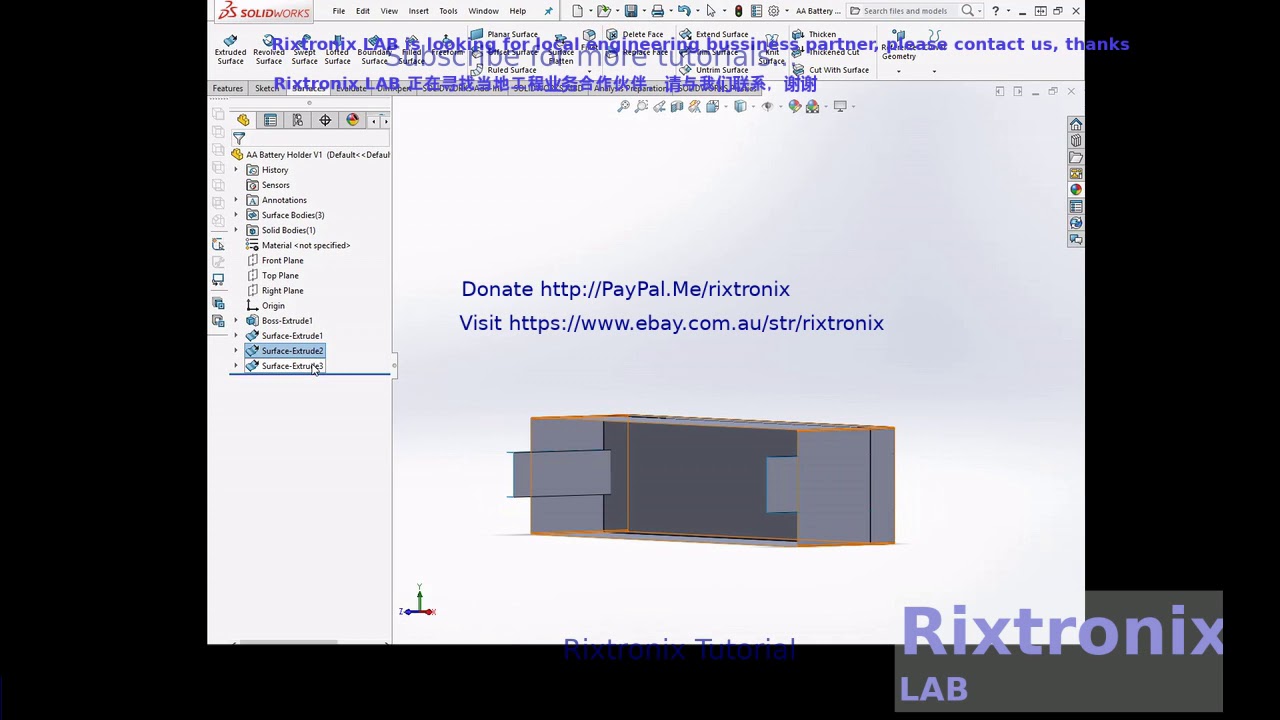Switch to the Features tab

tap(228, 88)
